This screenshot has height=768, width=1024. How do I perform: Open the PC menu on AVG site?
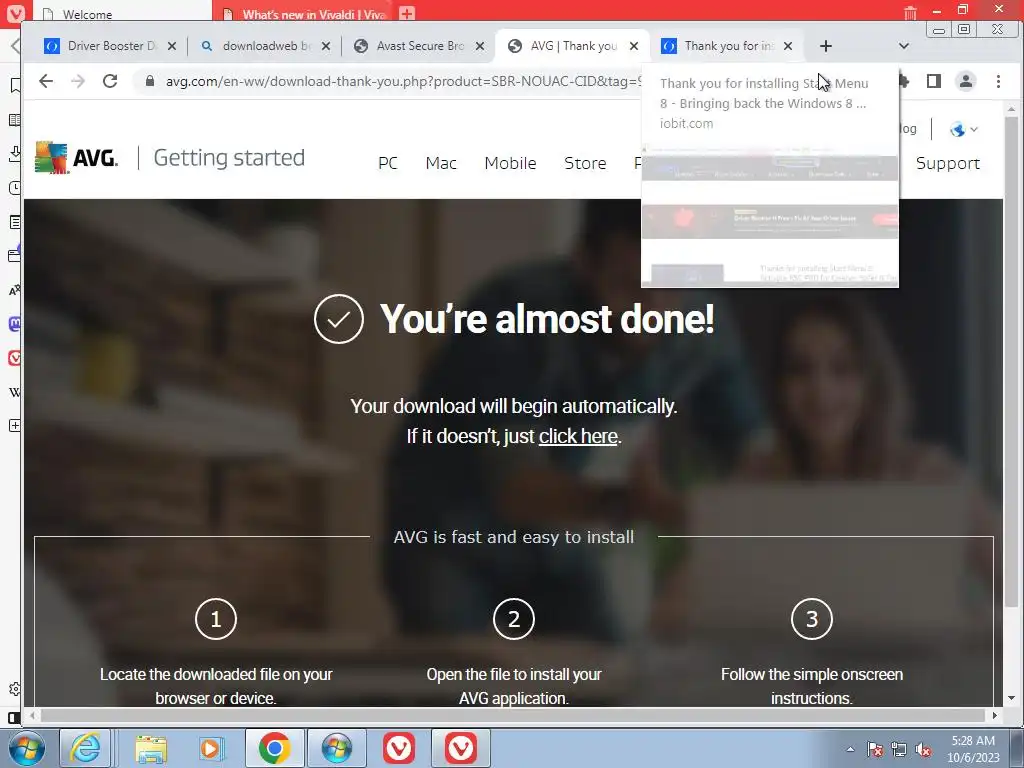coord(388,163)
